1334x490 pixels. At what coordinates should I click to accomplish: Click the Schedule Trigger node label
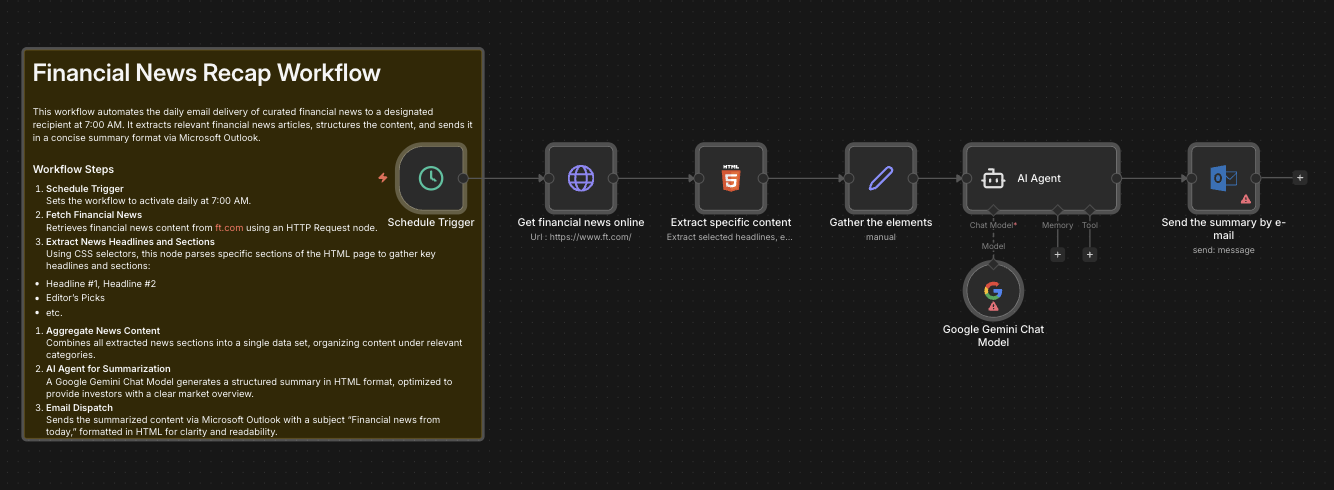[431, 222]
